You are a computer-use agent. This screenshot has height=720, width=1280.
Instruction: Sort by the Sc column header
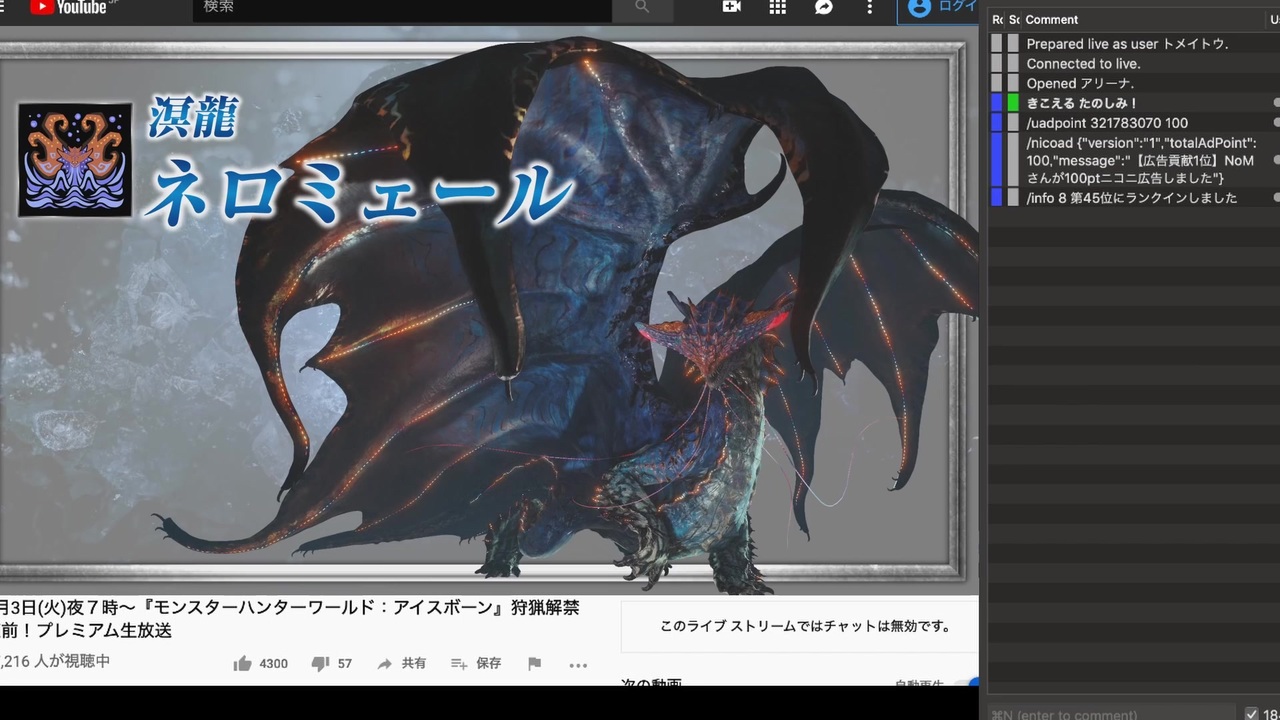(x=1014, y=19)
